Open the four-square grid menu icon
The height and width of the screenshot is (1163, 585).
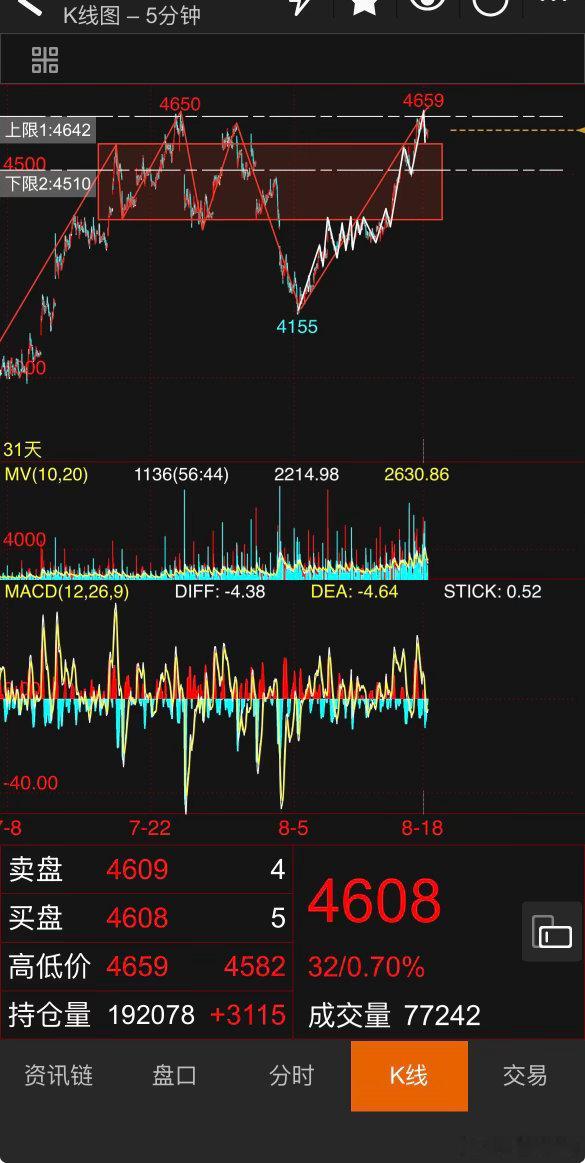[x=45, y=60]
